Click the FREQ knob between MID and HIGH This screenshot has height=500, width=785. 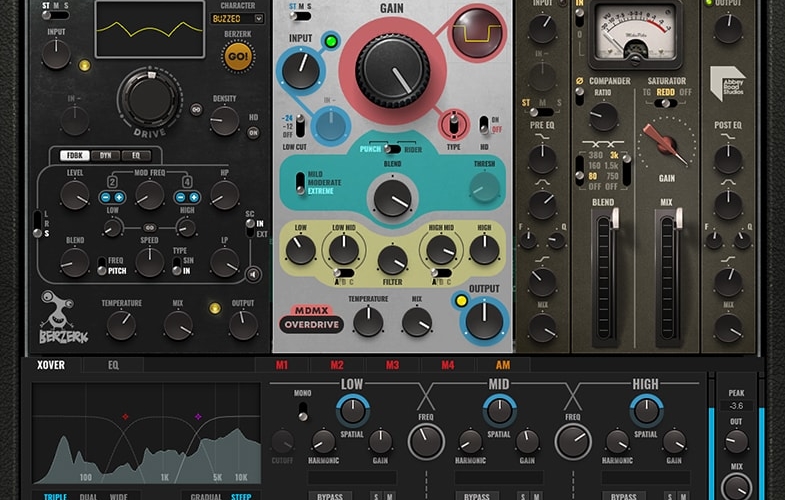573,441
